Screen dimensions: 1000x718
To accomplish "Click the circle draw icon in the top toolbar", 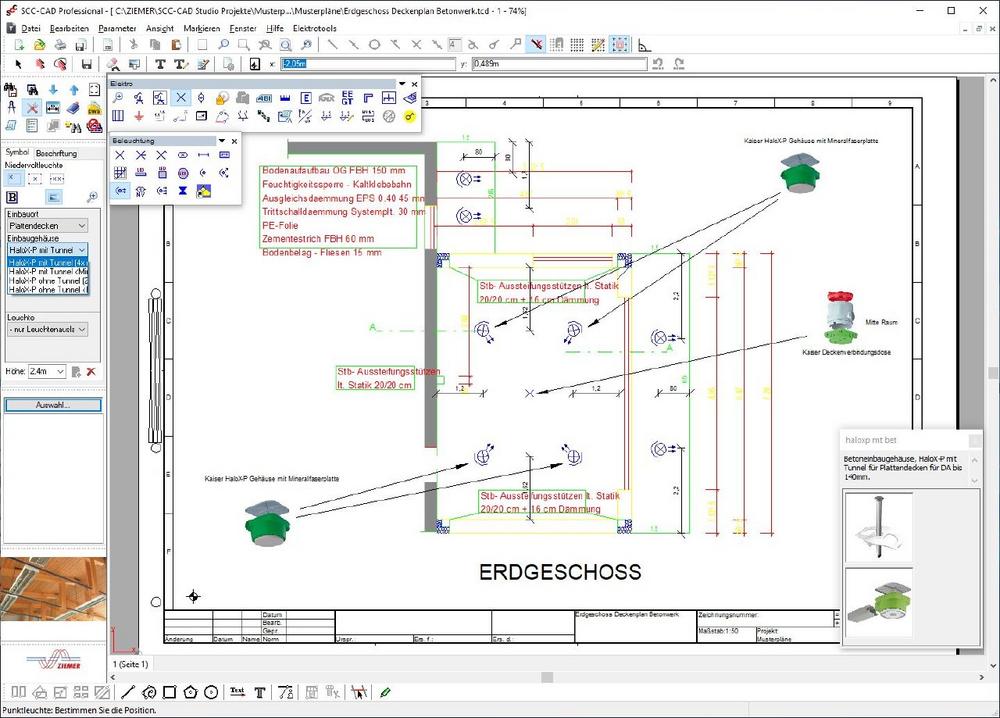I will 374,45.
